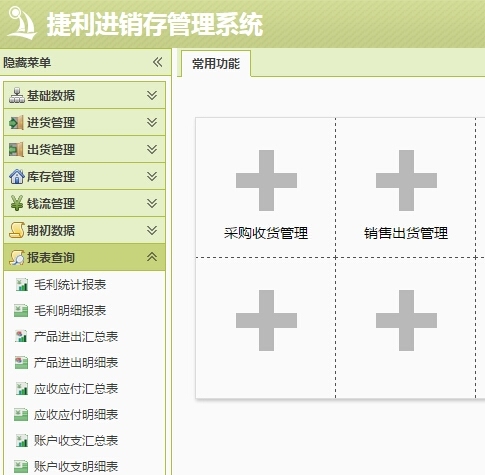Click the sheet icon beside 账户收支明细表

21,466
